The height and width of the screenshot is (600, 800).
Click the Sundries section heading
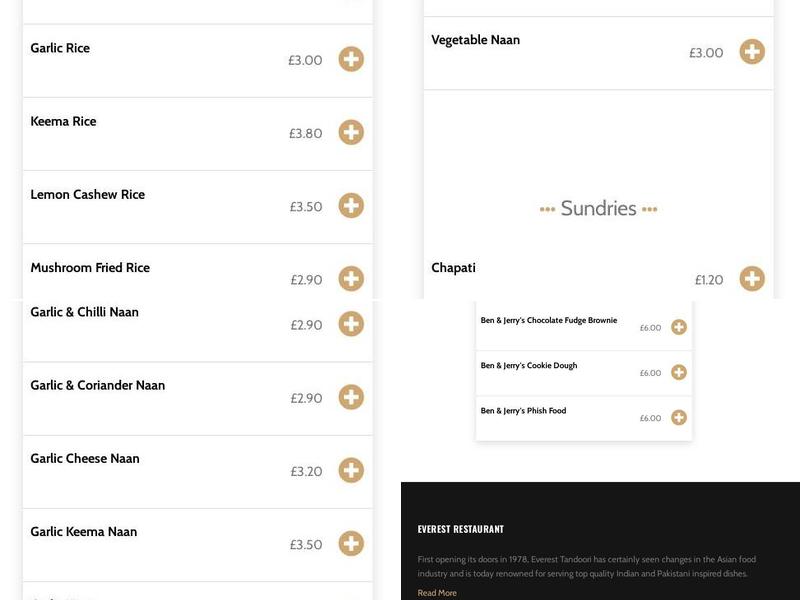click(598, 209)
